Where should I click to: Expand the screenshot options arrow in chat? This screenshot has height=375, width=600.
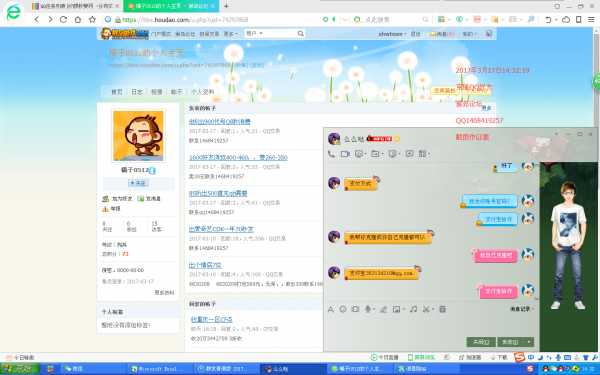point(432,310)
